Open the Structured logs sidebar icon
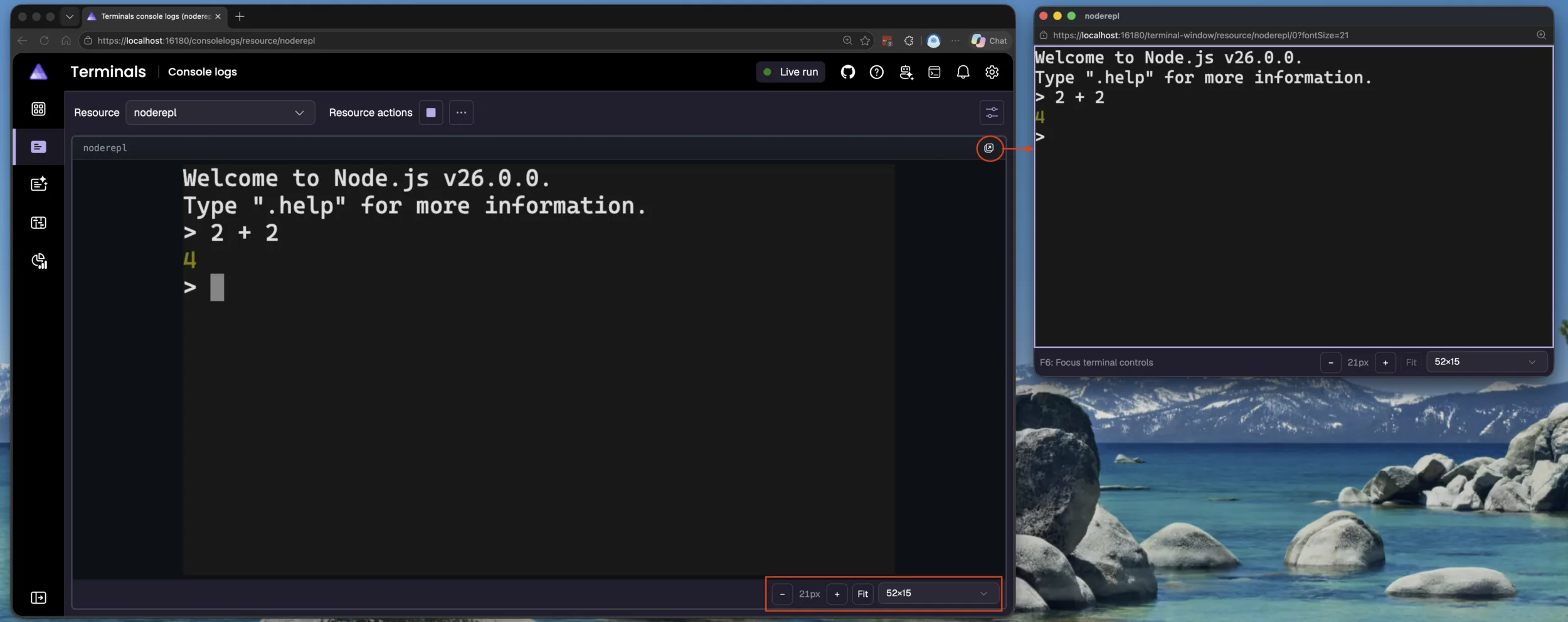The width and height of the screenshot is (1568, 622). coord(38,184)
